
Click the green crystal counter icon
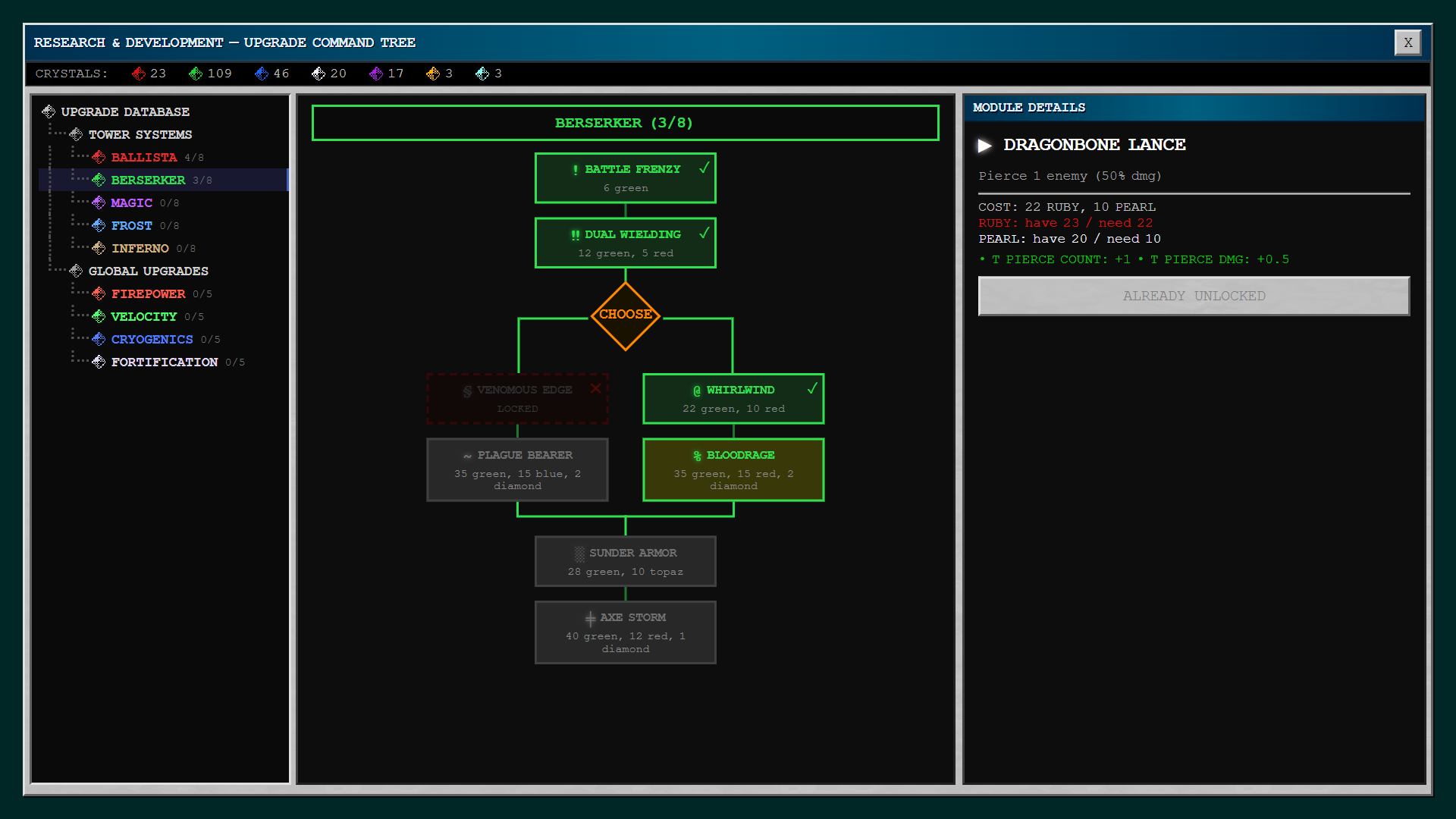tap(196, 74)
